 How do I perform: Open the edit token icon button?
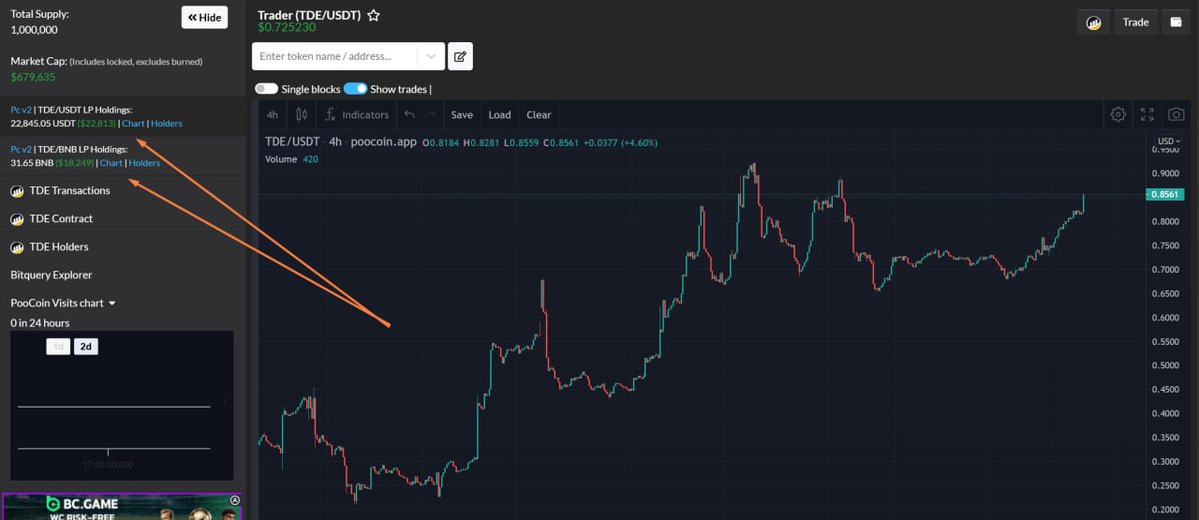coord(460,57)
